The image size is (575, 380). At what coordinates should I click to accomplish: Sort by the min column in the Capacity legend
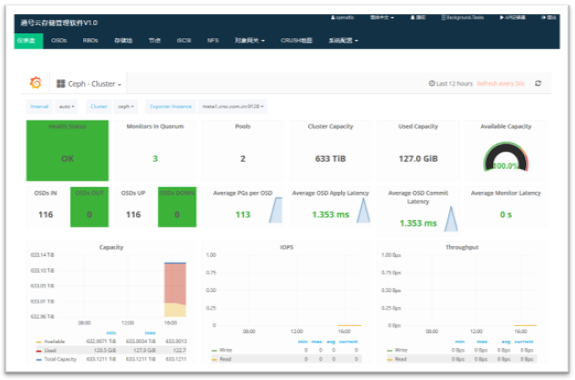111,333
